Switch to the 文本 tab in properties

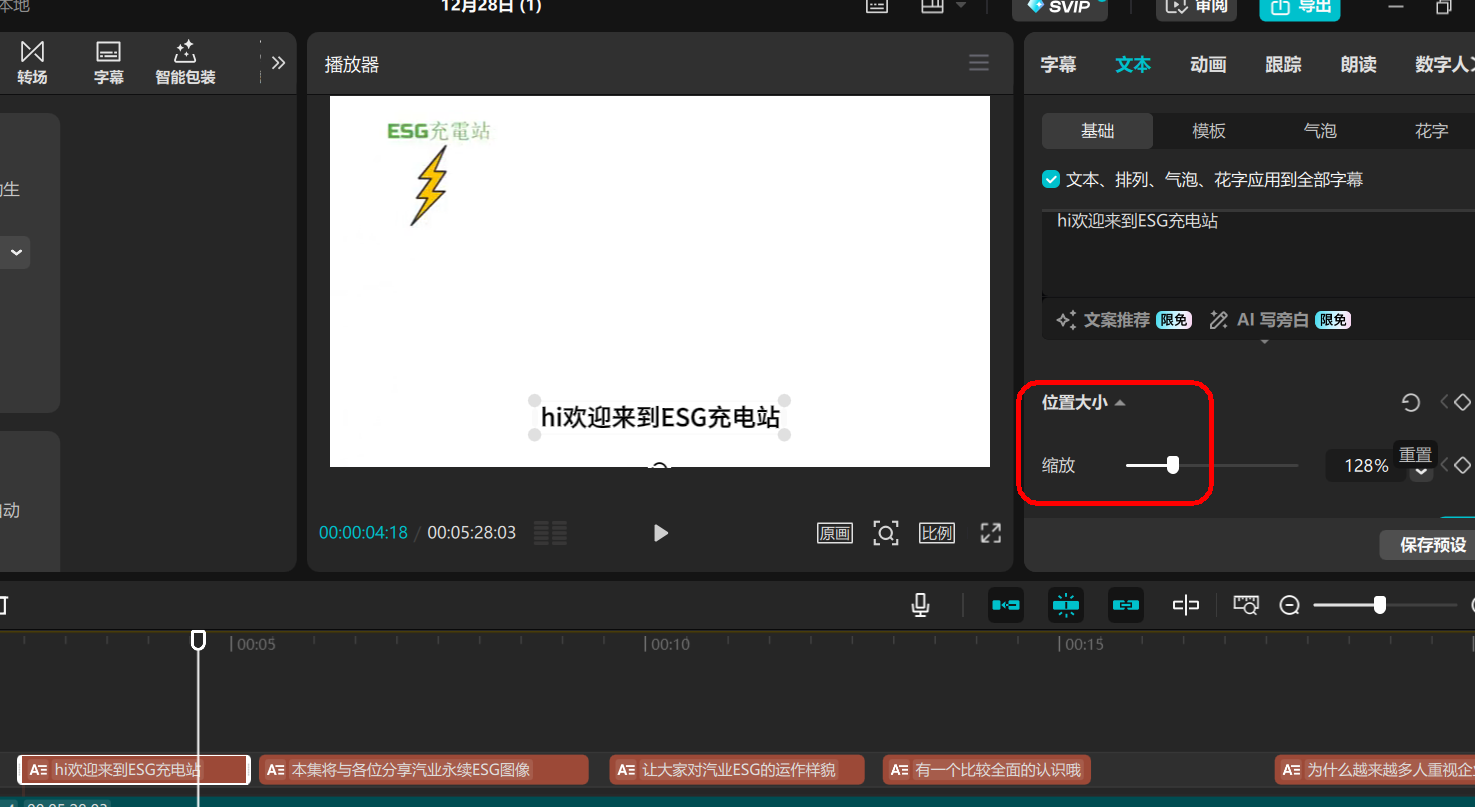pyautogui.click(x=1133, y=65)
